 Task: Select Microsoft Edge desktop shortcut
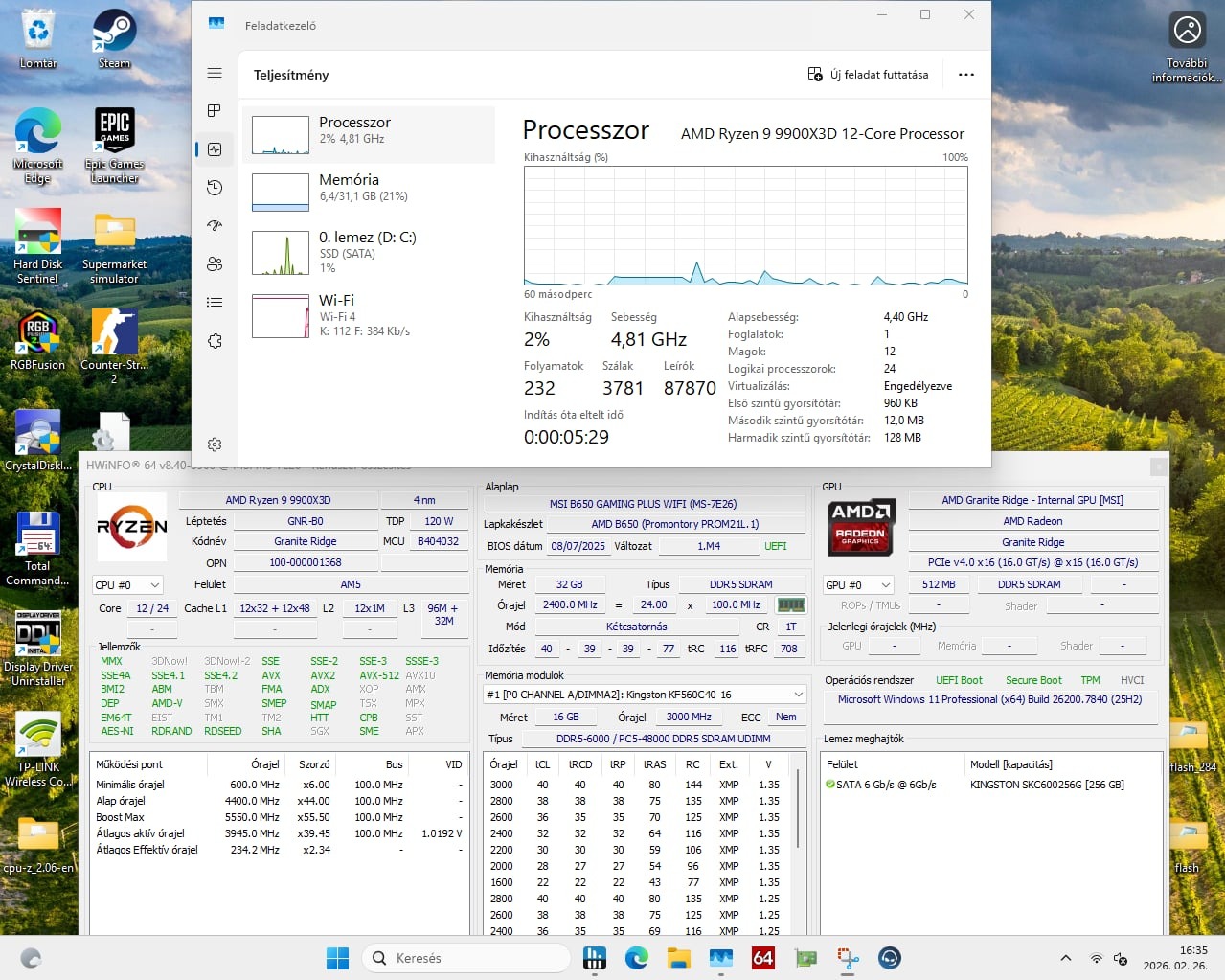38,146
